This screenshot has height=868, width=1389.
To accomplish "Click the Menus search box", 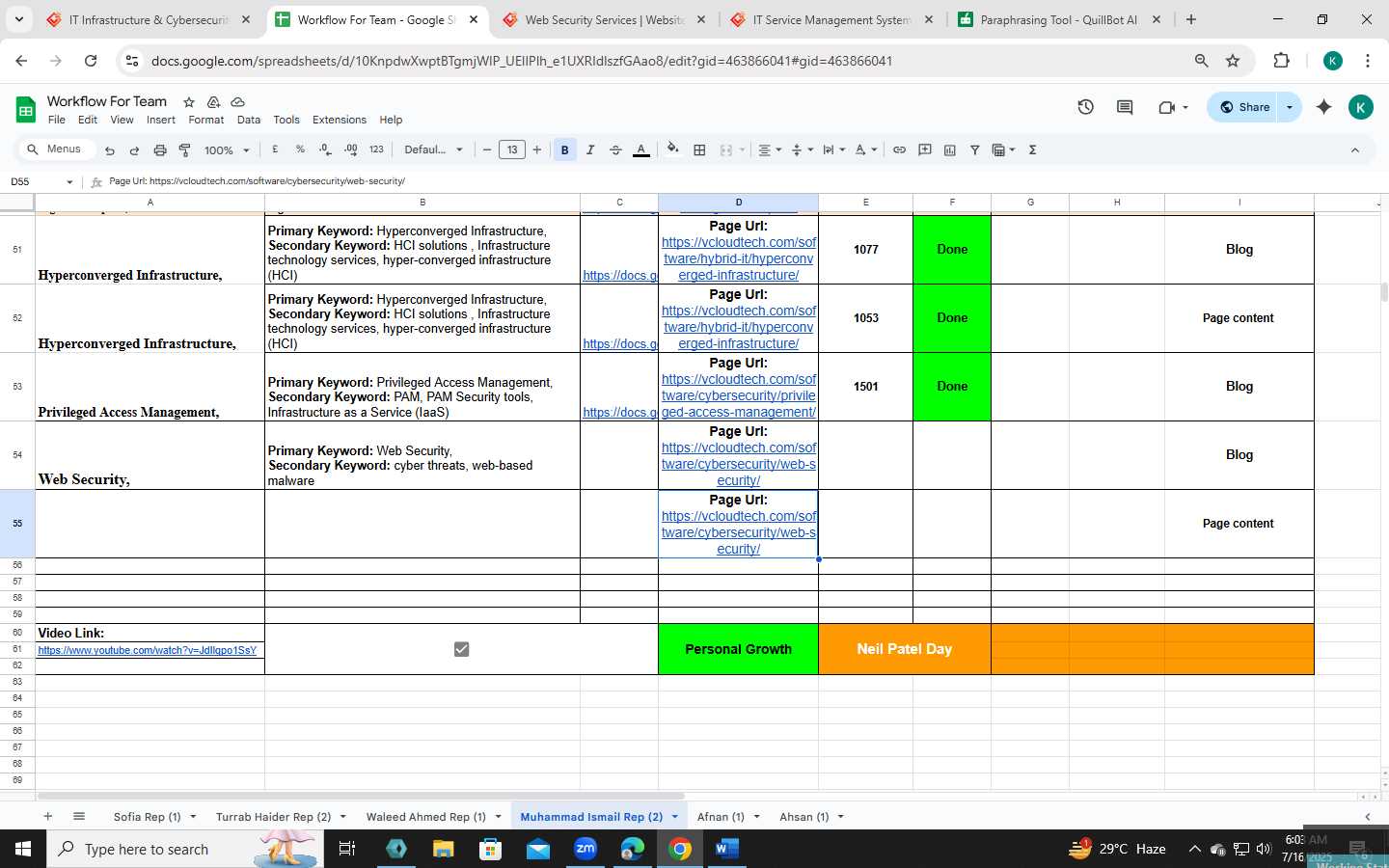I will 57,149.
